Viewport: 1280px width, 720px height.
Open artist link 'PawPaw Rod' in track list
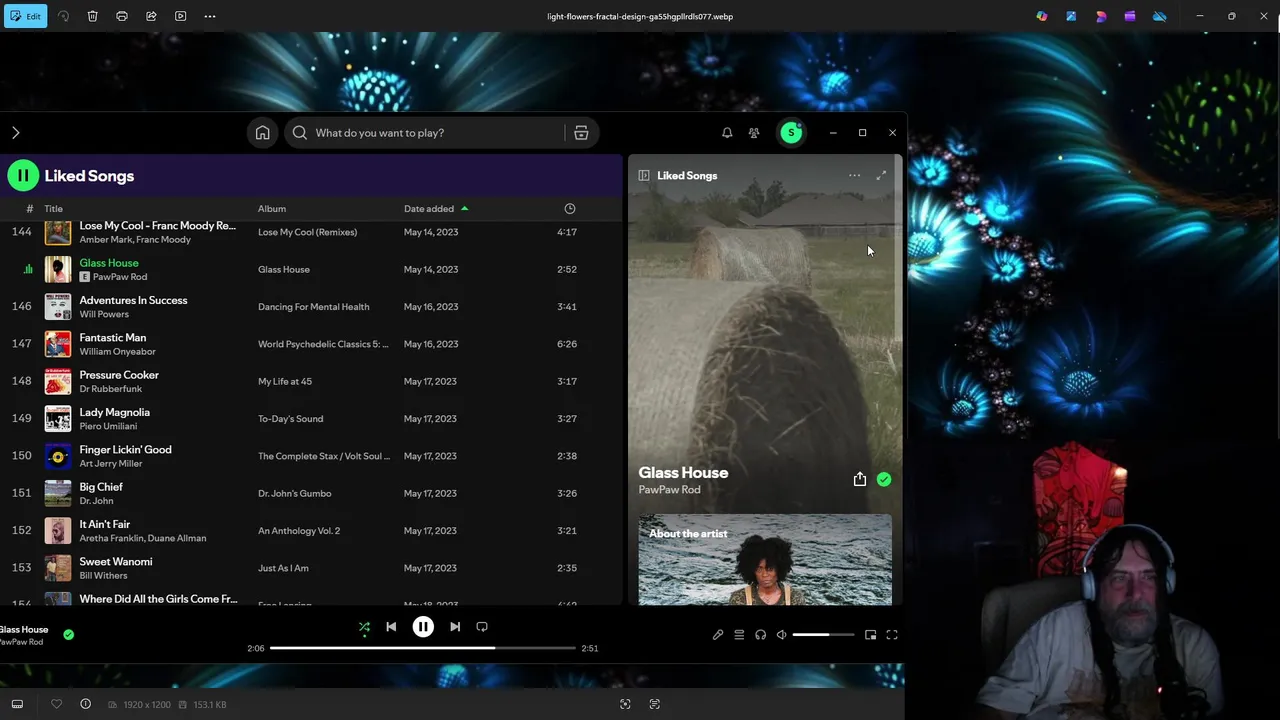(x=119, y=277)
